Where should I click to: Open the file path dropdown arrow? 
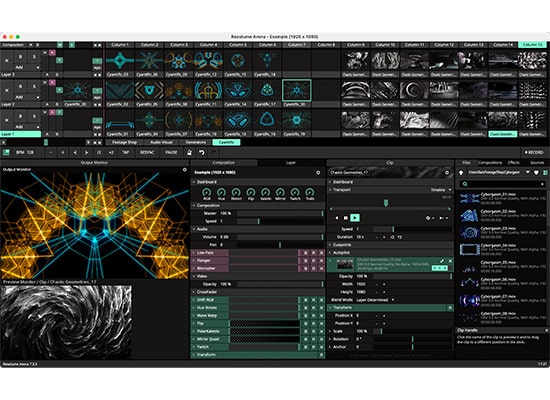(x=528, y=173)
